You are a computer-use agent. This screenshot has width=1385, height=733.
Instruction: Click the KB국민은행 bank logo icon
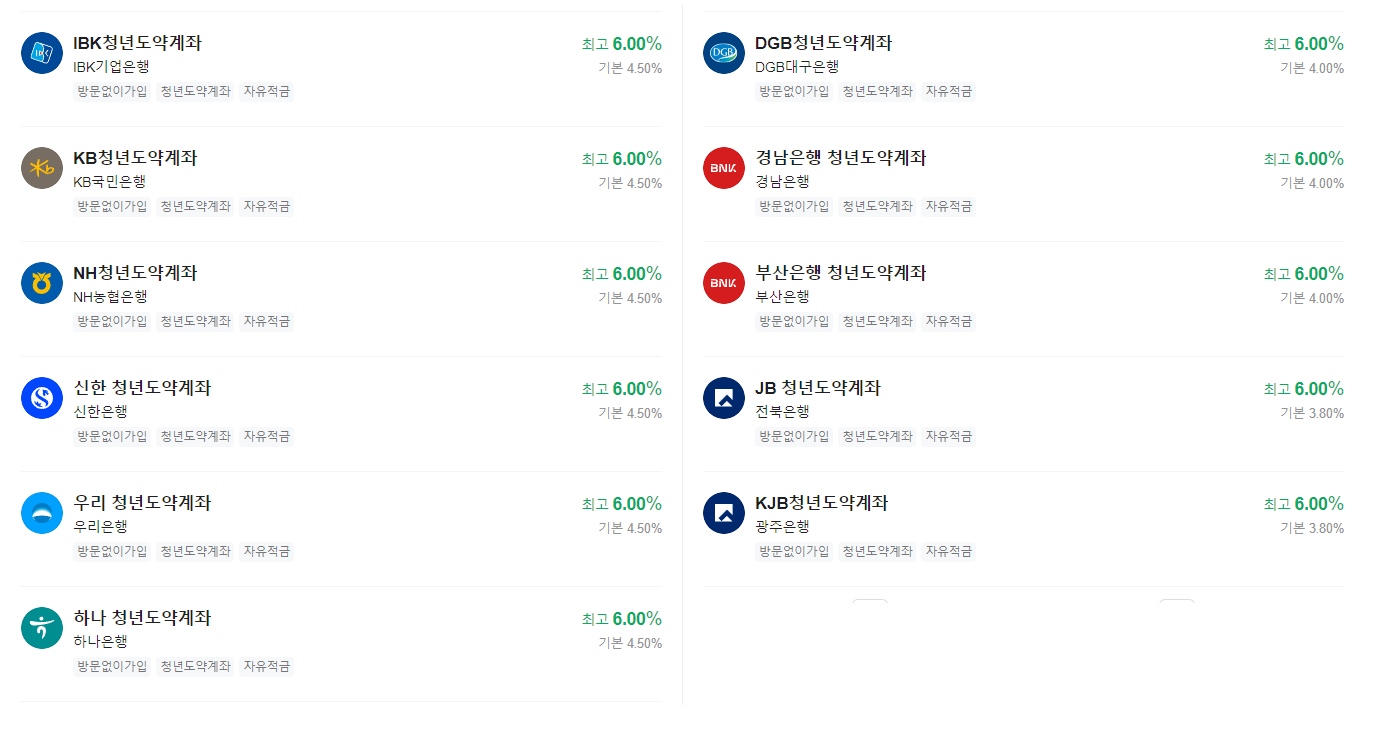(x=41, y=168)
